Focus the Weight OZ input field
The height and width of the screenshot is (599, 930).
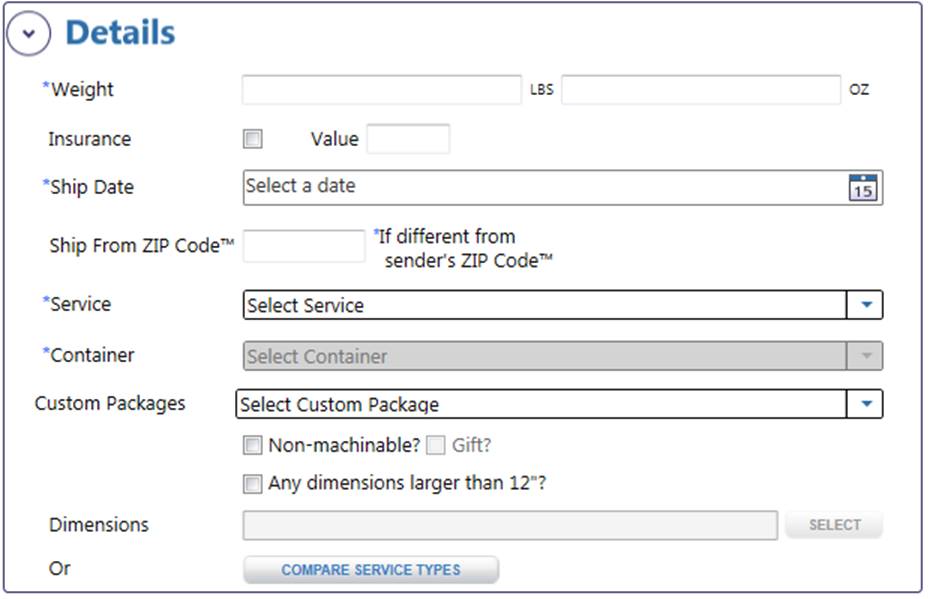click(701, 90)
